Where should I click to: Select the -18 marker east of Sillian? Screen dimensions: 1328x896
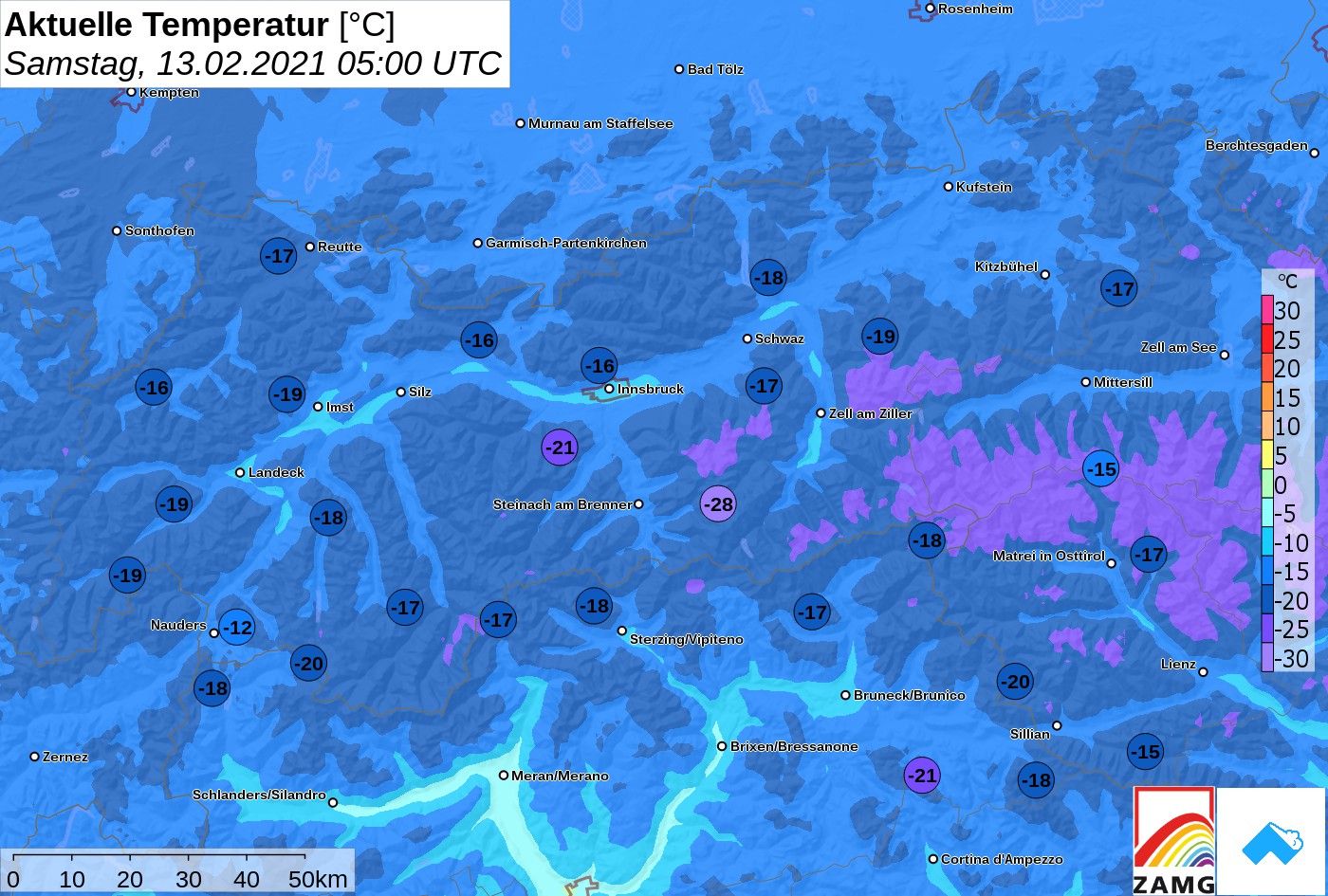pos(1036,779)
